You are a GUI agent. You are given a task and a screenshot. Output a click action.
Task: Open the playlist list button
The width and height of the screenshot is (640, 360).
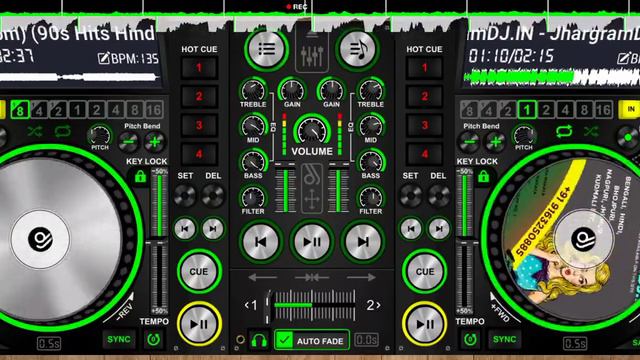click(x=267, y=49)
